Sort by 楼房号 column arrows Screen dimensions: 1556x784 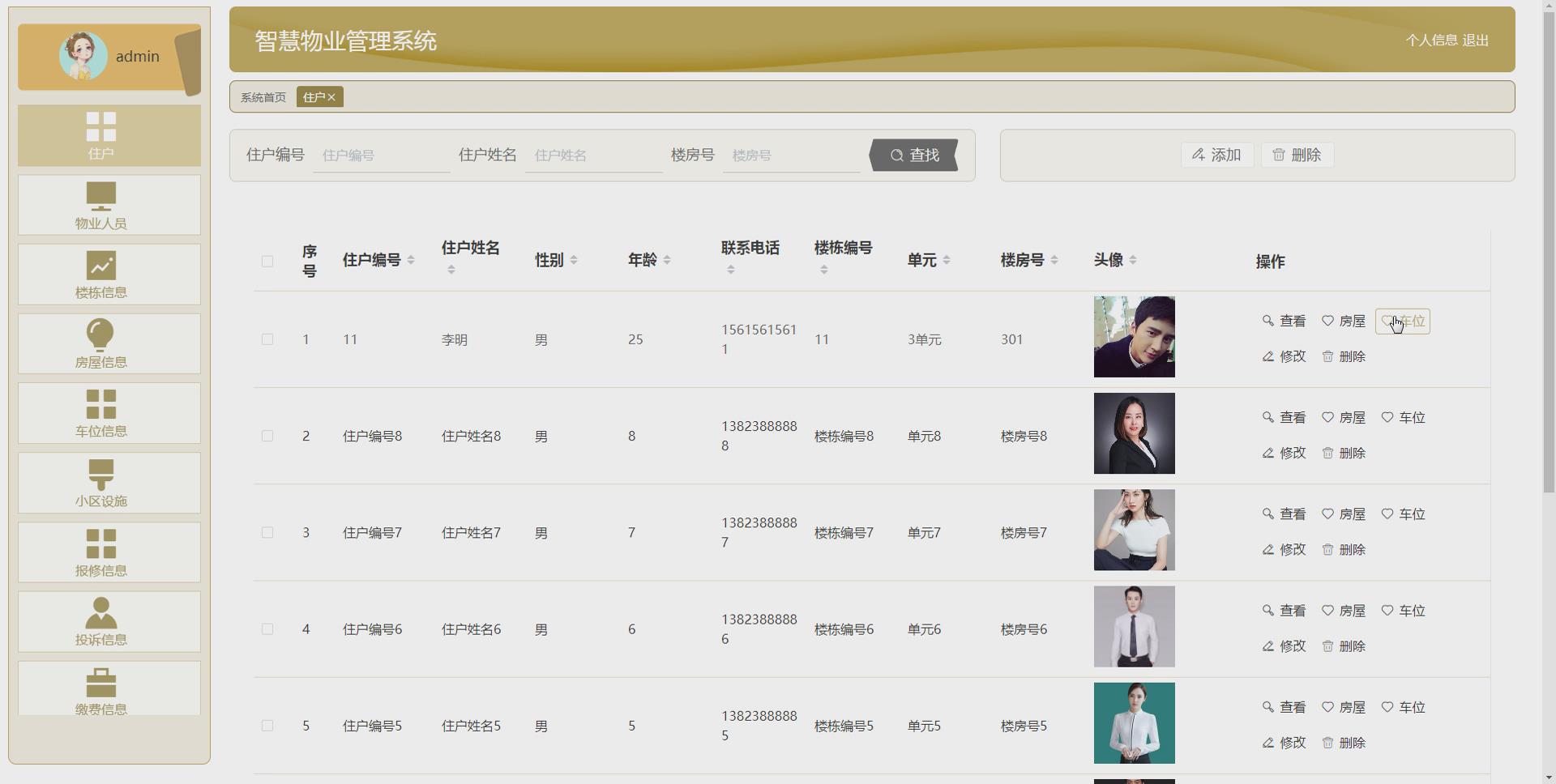[1054, 260]
